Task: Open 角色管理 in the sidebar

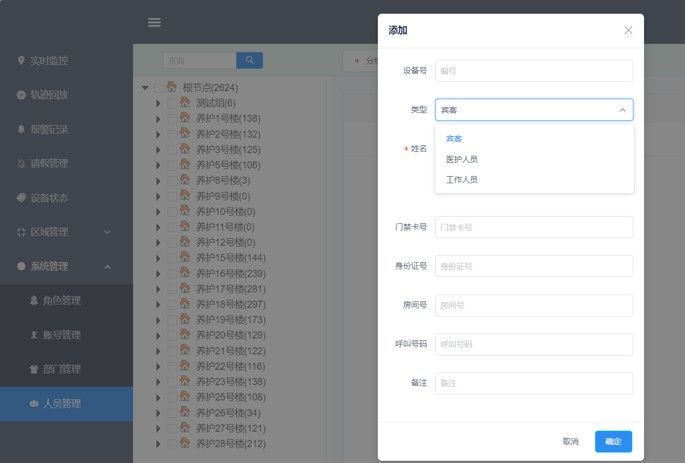Action: [61, 301]
